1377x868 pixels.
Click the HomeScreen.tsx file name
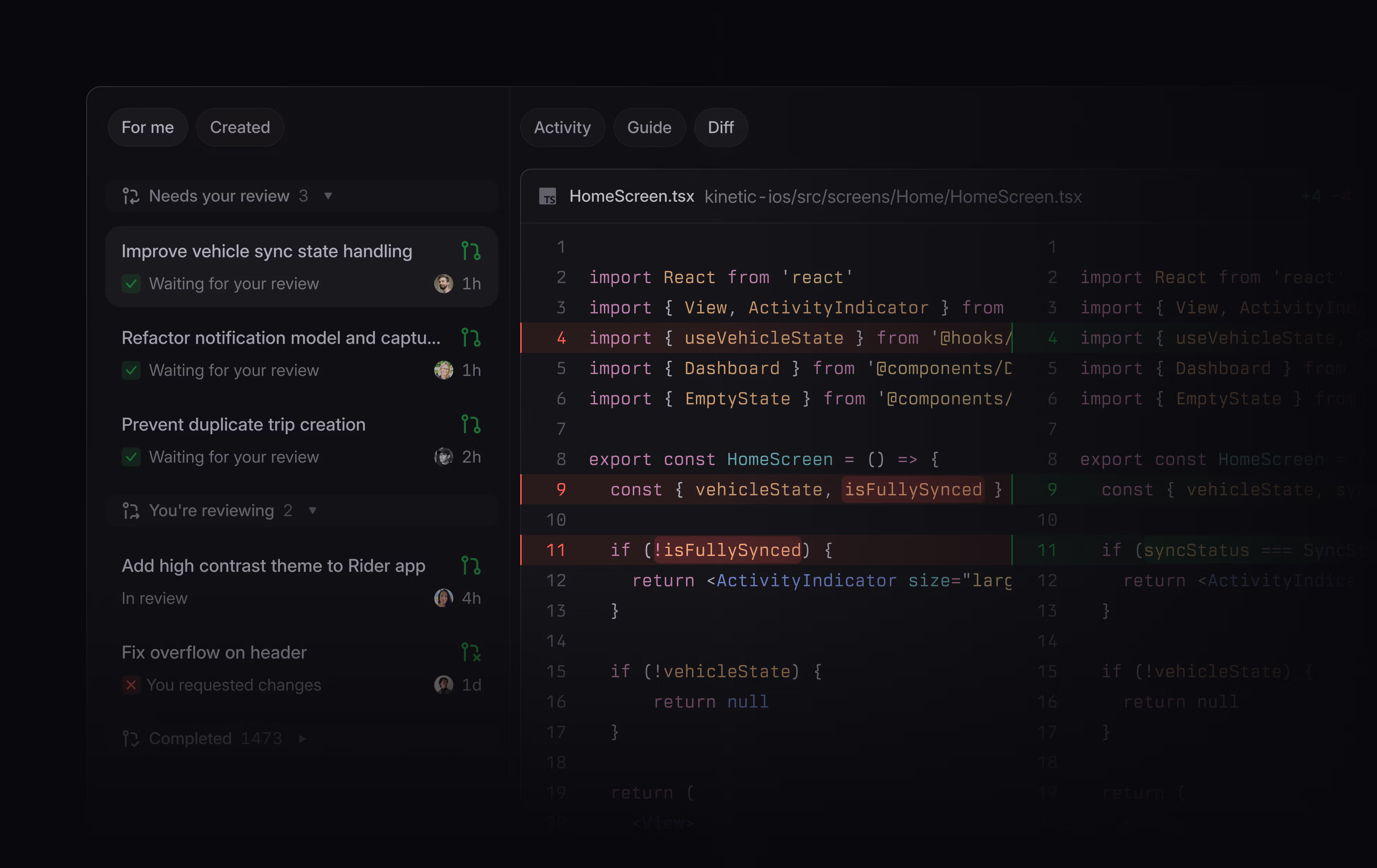[x=631, y=196]
